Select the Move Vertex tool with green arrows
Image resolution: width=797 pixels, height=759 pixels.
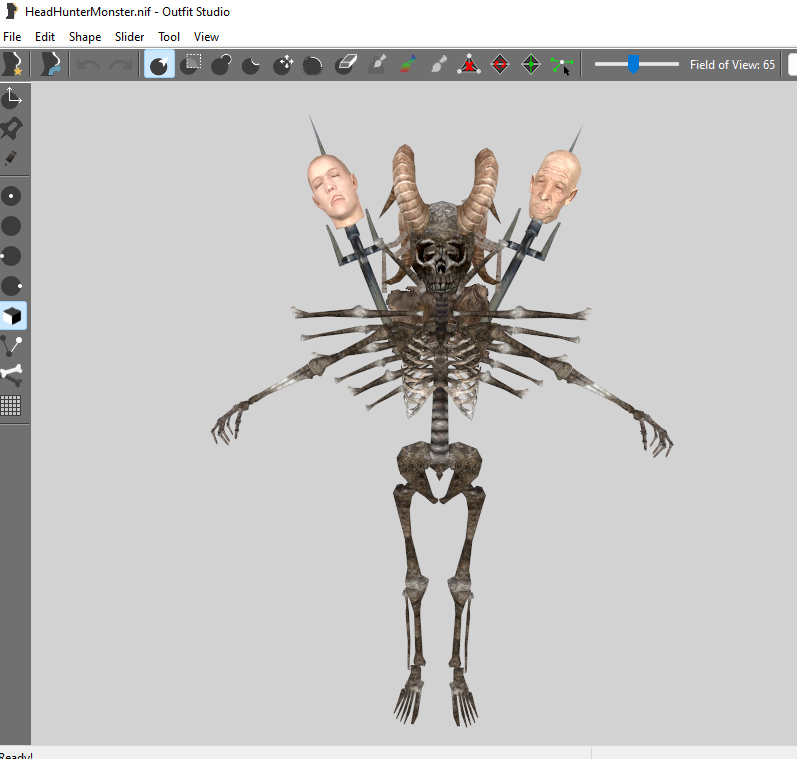pos(562,65)
